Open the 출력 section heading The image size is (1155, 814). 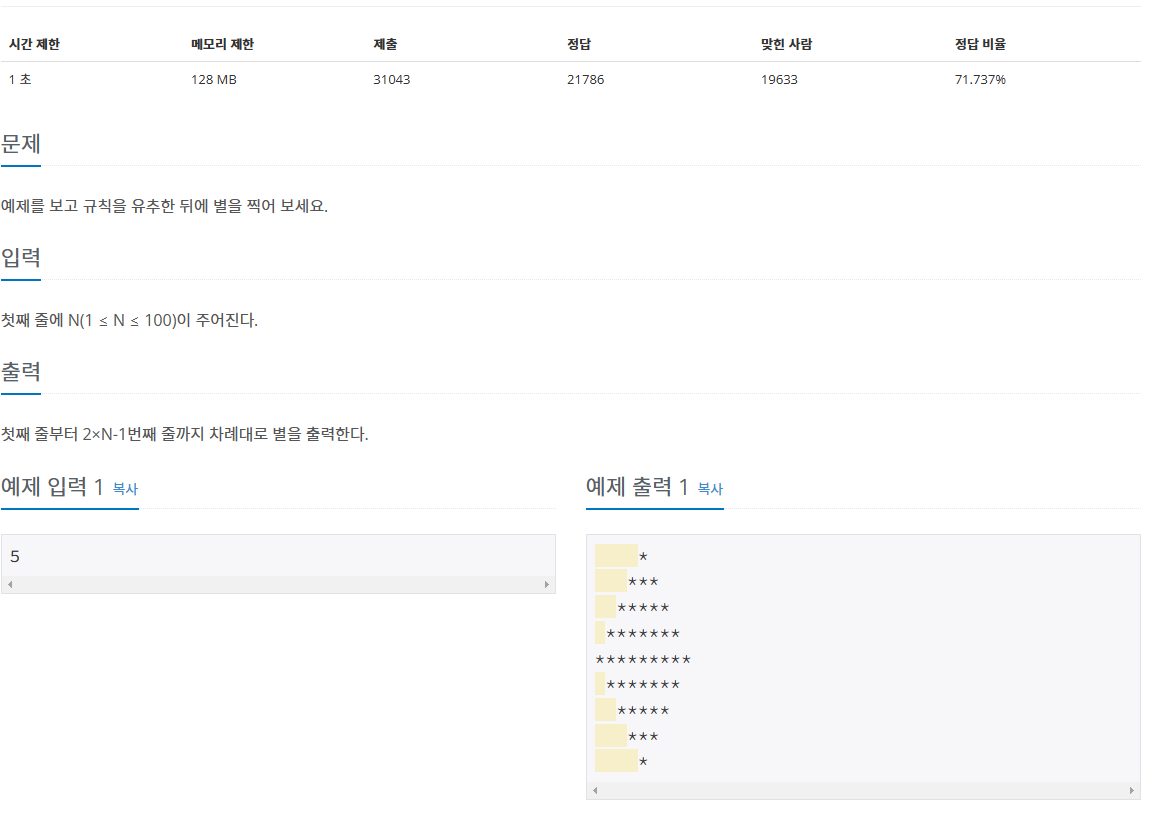coord(21,371)
